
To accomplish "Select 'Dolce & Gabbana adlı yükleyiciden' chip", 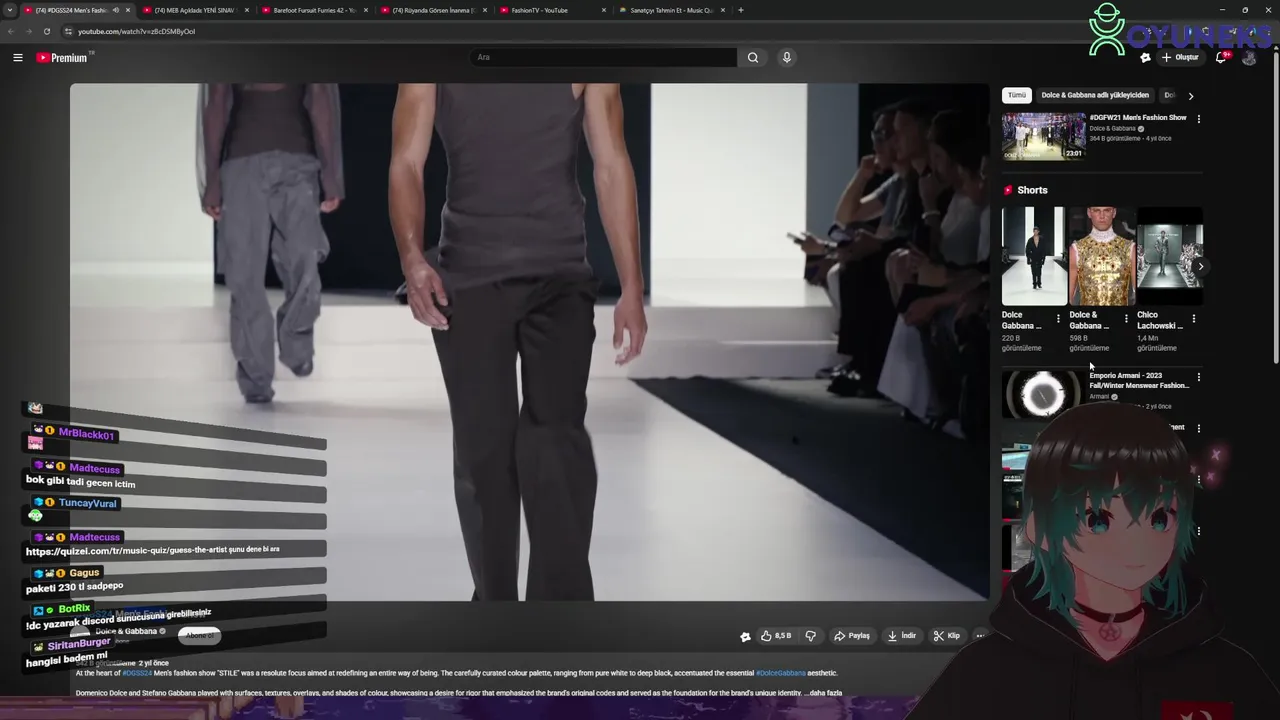I will (1095, 95).
